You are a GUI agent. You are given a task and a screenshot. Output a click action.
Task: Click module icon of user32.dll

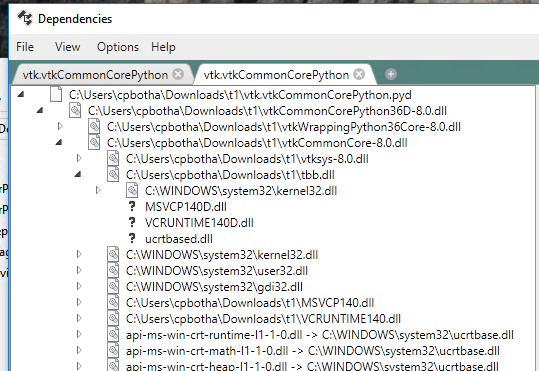pyautogui.click(x=113, y=270)
